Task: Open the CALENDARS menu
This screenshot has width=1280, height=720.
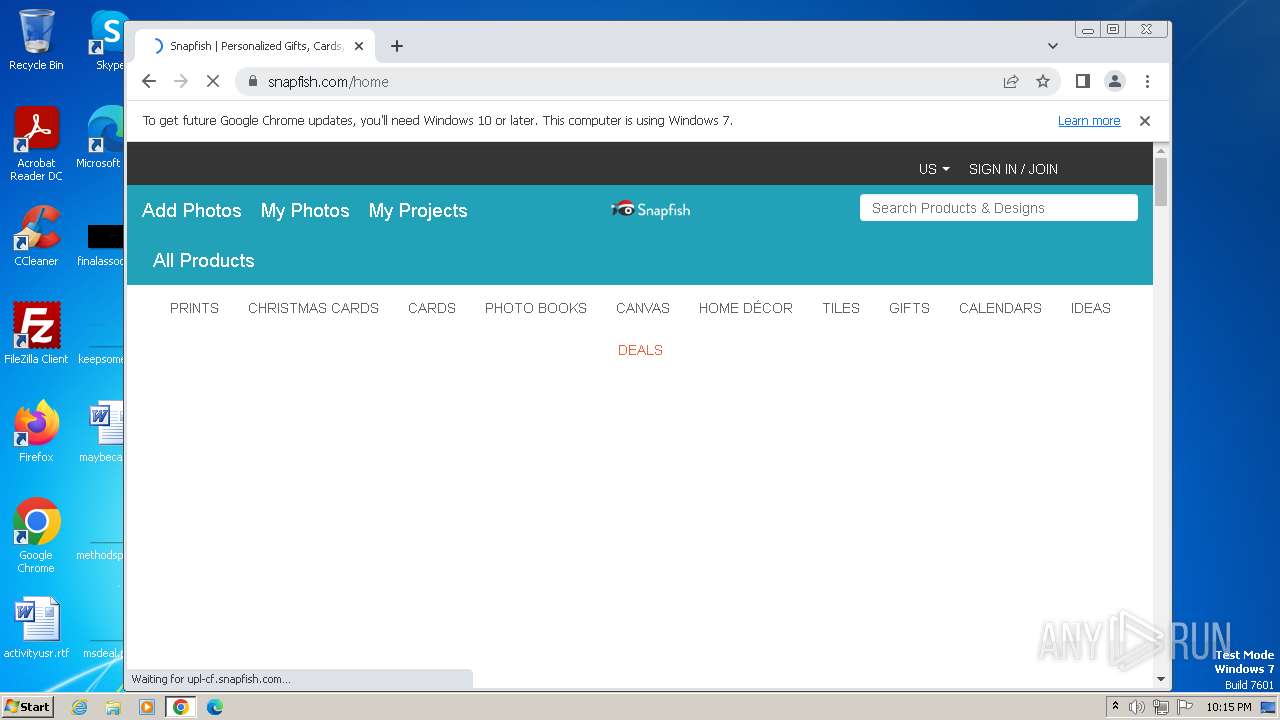Action: 1000,308
